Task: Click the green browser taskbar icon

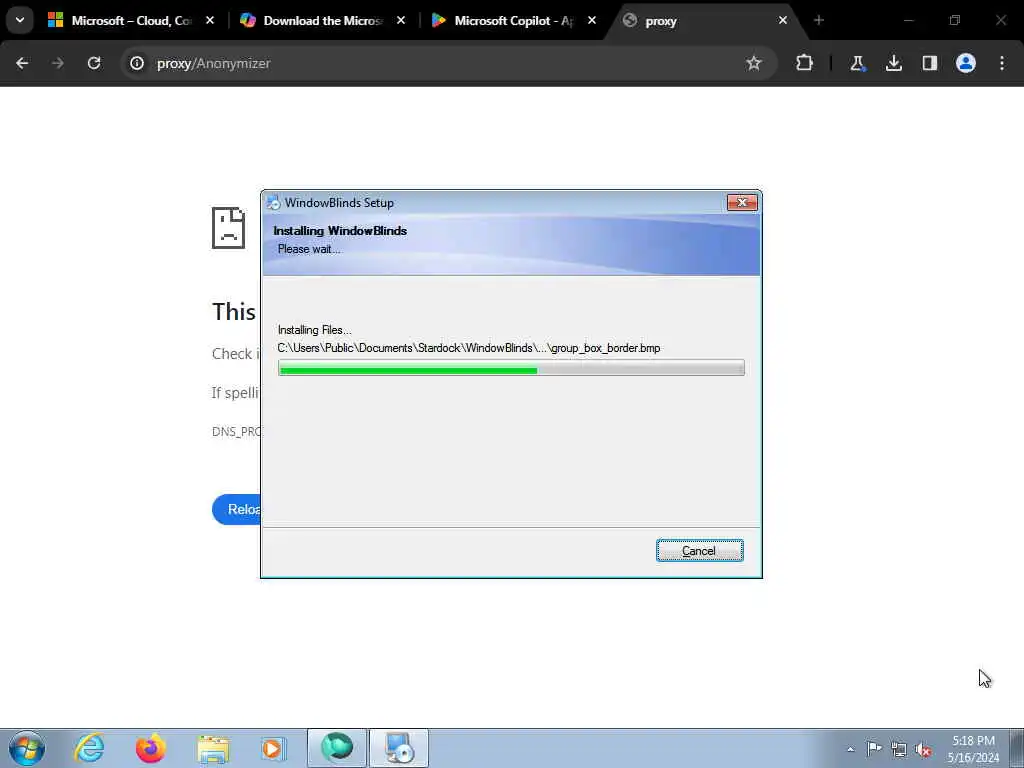Action: 337,748
